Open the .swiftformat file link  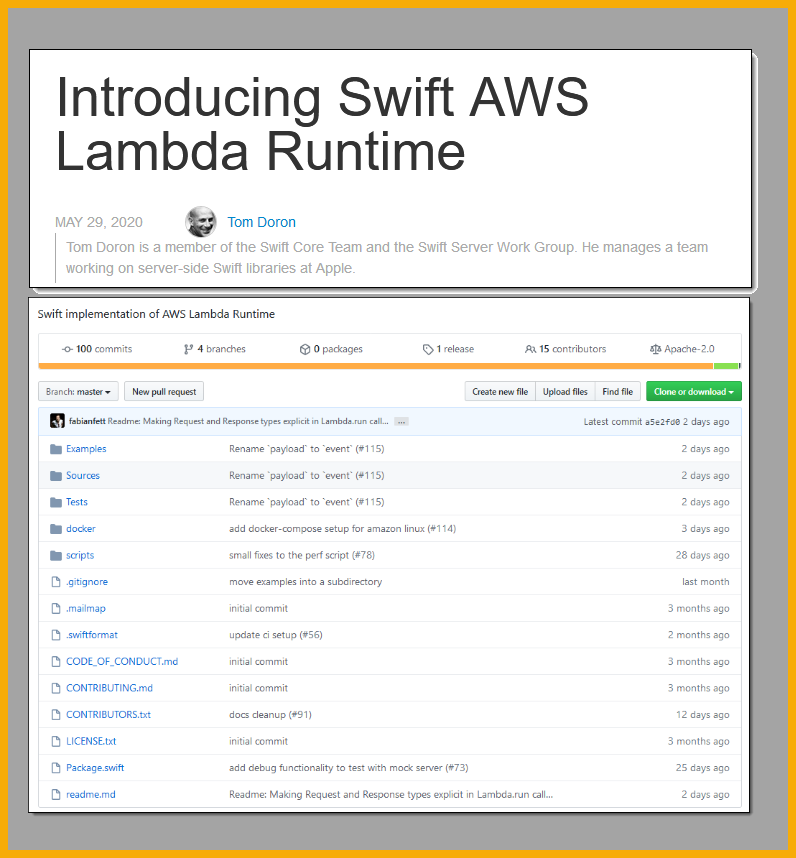pyautogui.click(x=92, y=635)
